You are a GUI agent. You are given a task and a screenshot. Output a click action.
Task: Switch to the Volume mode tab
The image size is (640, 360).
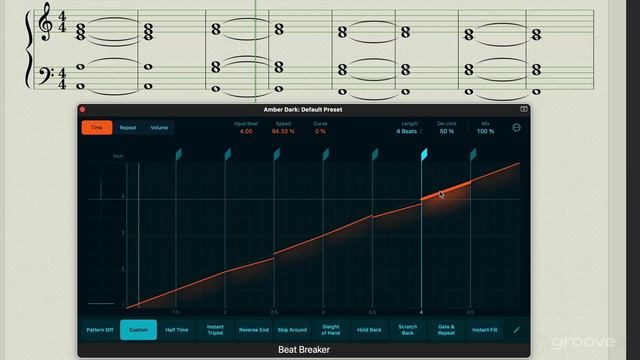159,127
